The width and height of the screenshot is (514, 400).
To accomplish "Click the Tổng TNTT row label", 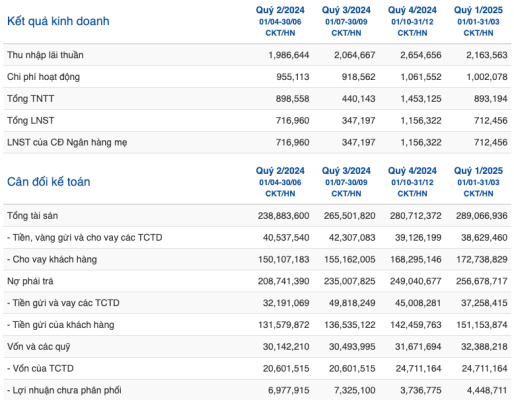I will point(31,99).
